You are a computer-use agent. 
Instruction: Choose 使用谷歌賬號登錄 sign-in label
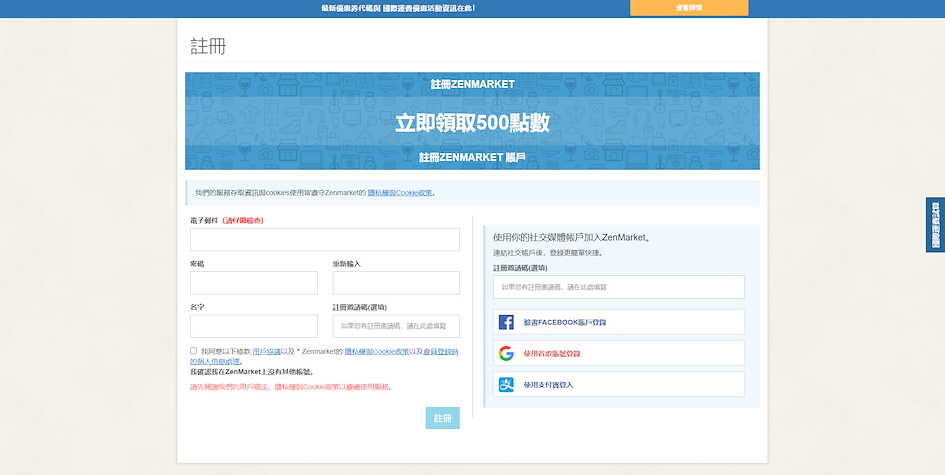[x=552, y=354]
